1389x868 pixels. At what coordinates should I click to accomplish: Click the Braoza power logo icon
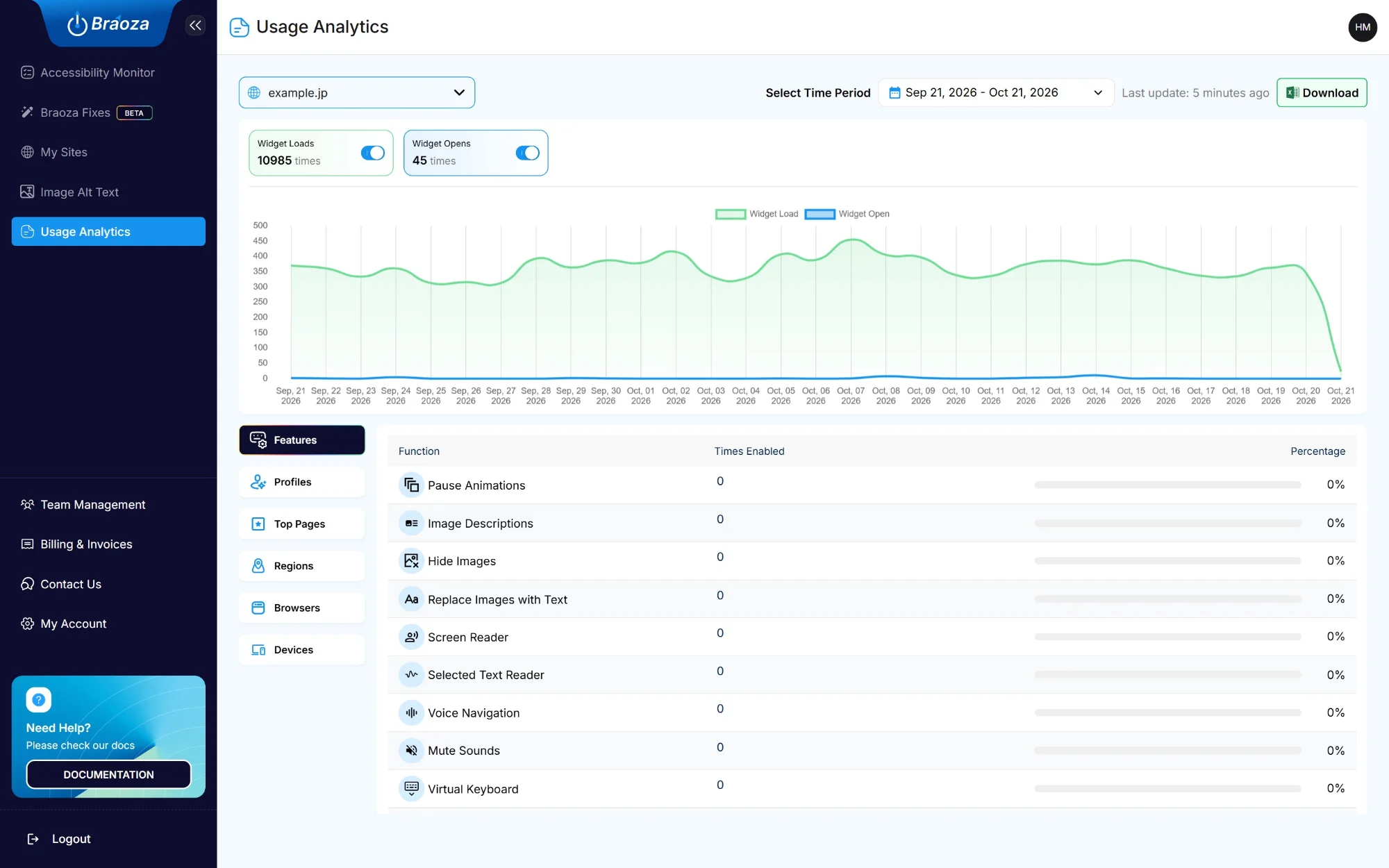click(77, 25)
